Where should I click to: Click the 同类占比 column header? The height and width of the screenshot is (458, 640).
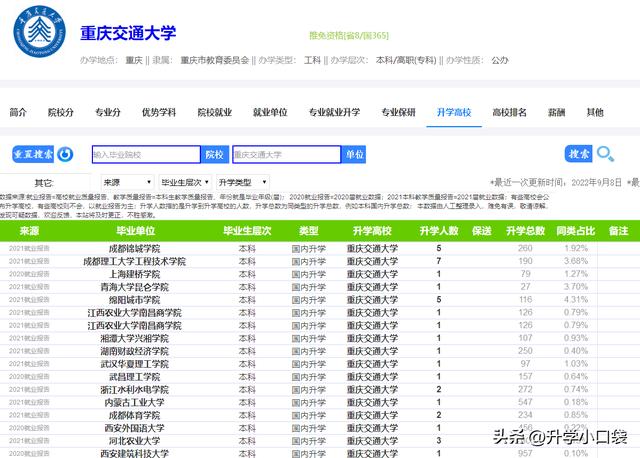click(x=576, y=231)
